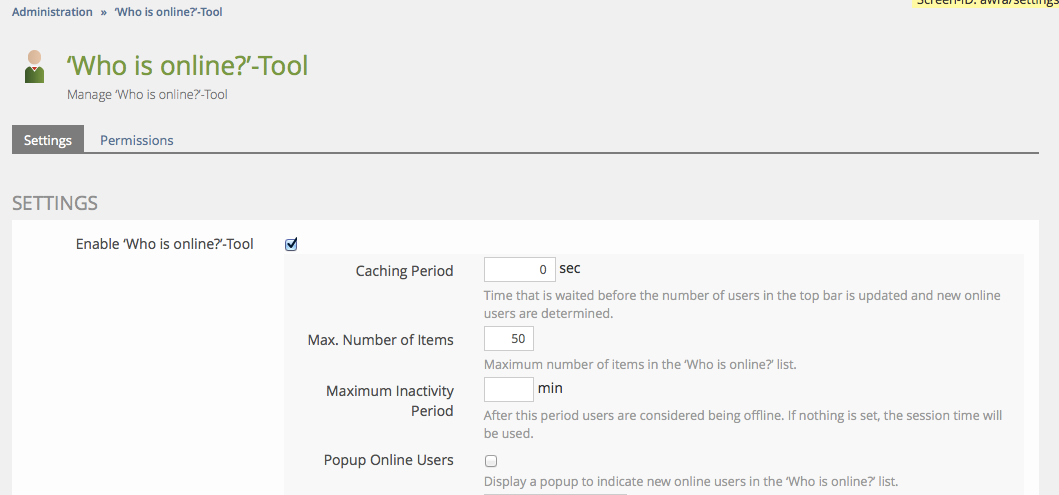Click the Enable 'Who is online?'-Tool label

(x=164, y=244)
